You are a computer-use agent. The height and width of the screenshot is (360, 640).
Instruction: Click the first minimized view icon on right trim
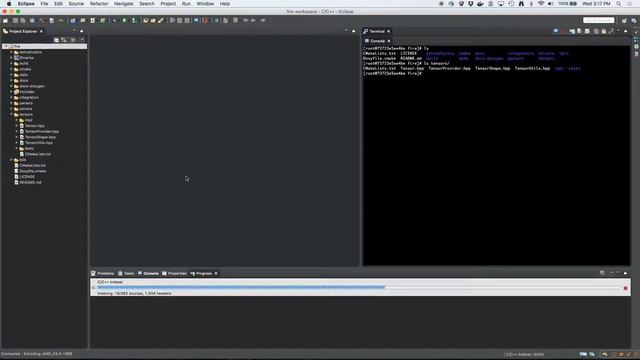click(x=636, y=40)
